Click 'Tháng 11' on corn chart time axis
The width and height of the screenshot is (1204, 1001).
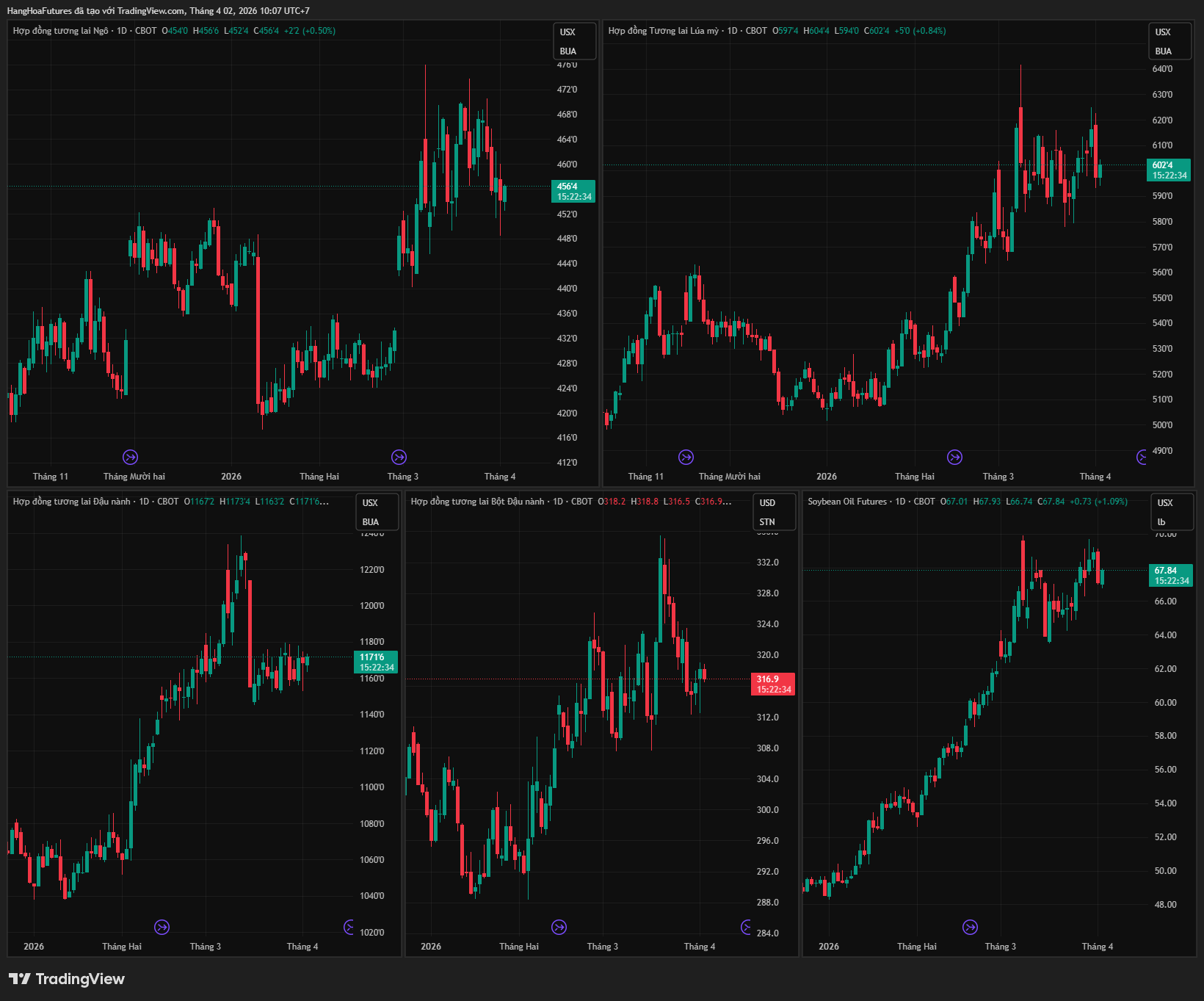coord(51,477)
